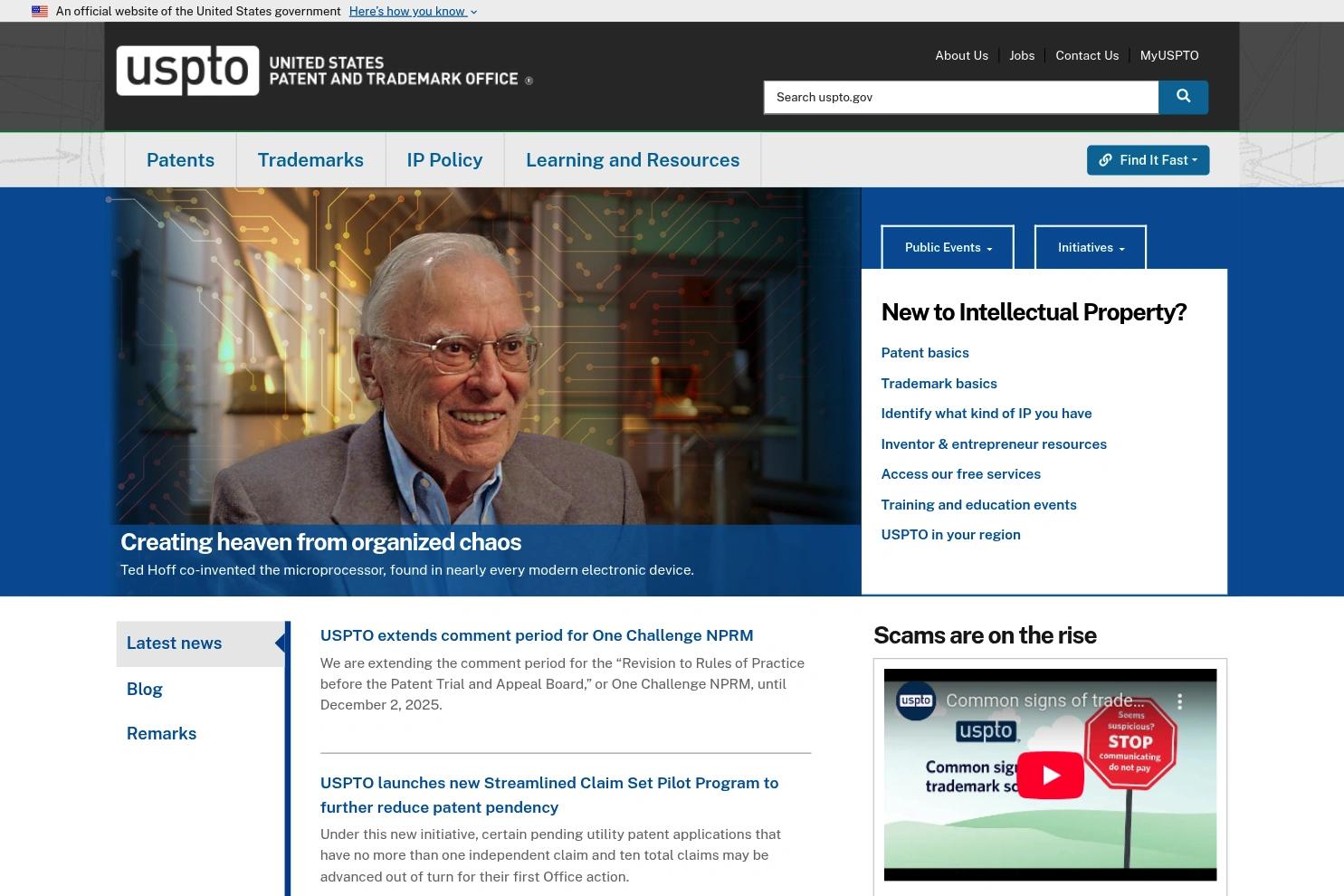Open the One Challenge NPRM news article
The height and width of the screenshot is (896, 1344).
click(x=537, y=635)
